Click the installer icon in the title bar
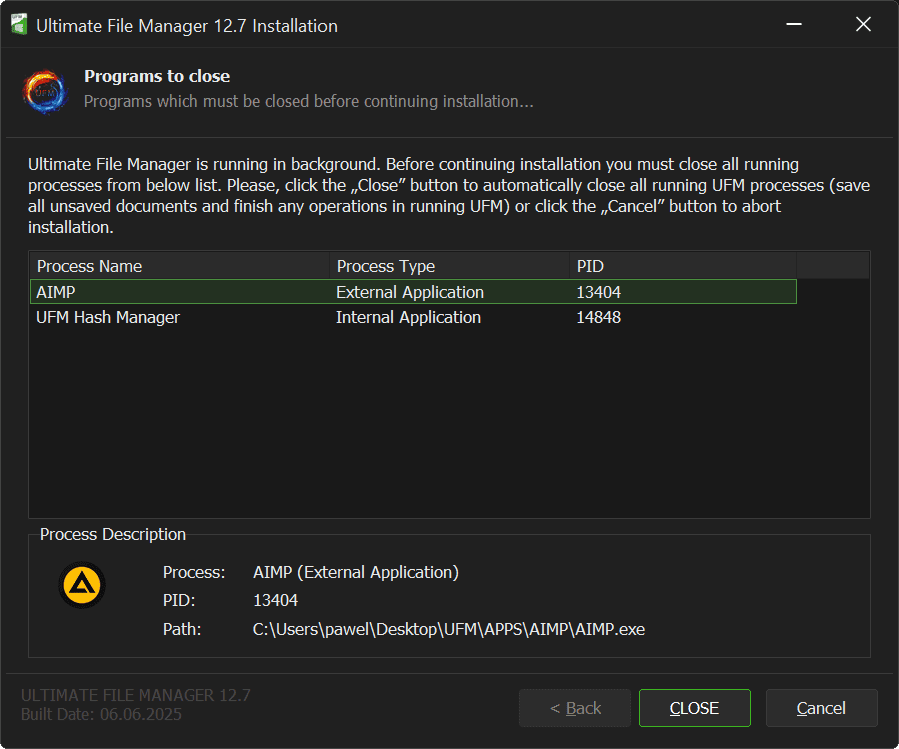Screen dimensions: 899x749 [x=18, y=25]
